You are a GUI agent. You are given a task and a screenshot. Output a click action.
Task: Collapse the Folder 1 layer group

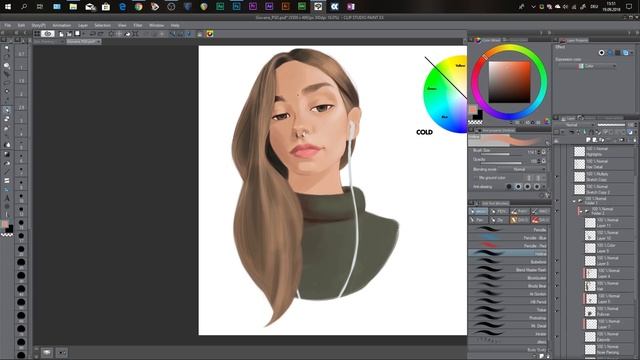tap(574, 201)
